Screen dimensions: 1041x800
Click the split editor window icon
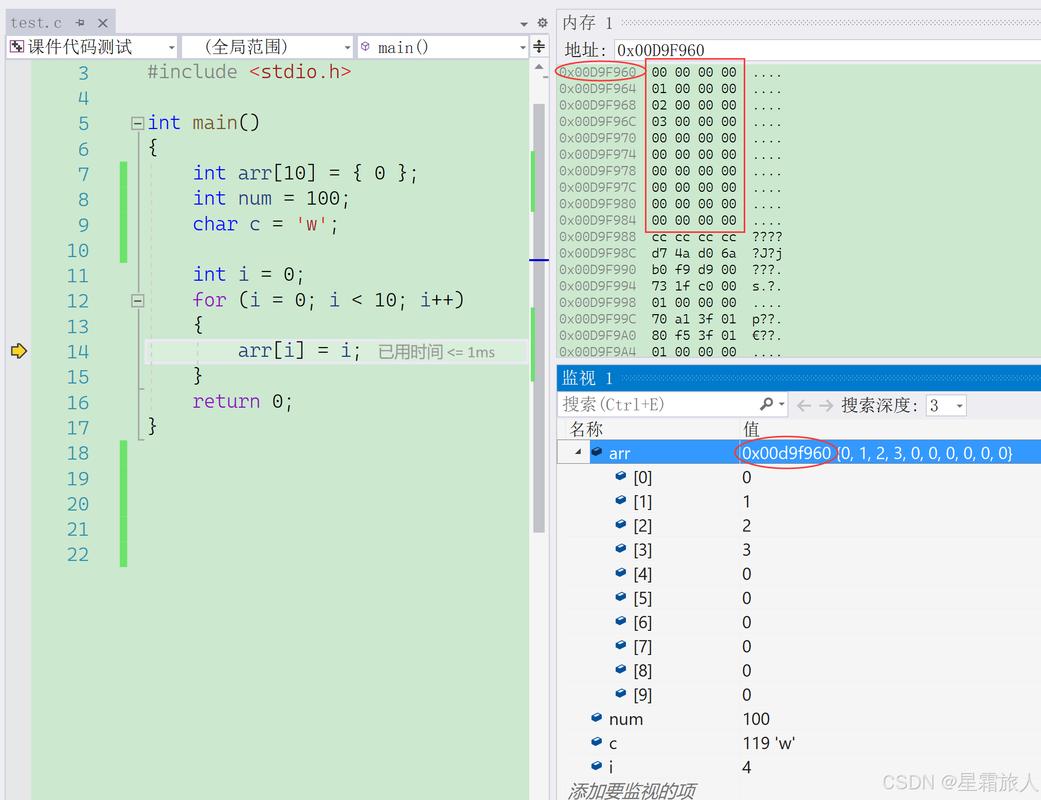pos(539,46)
